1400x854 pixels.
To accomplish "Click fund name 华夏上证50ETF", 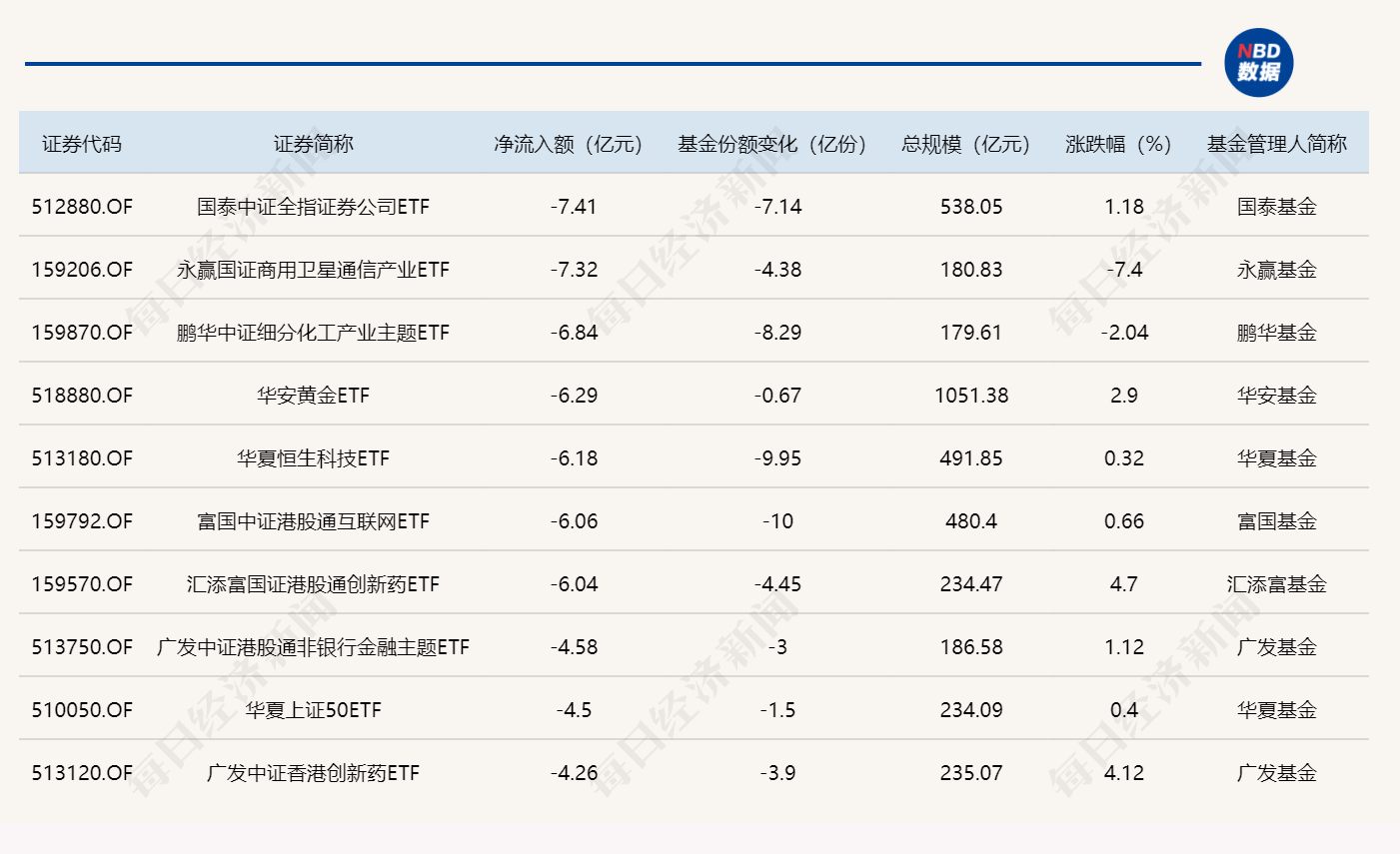I will pos(313,710).
